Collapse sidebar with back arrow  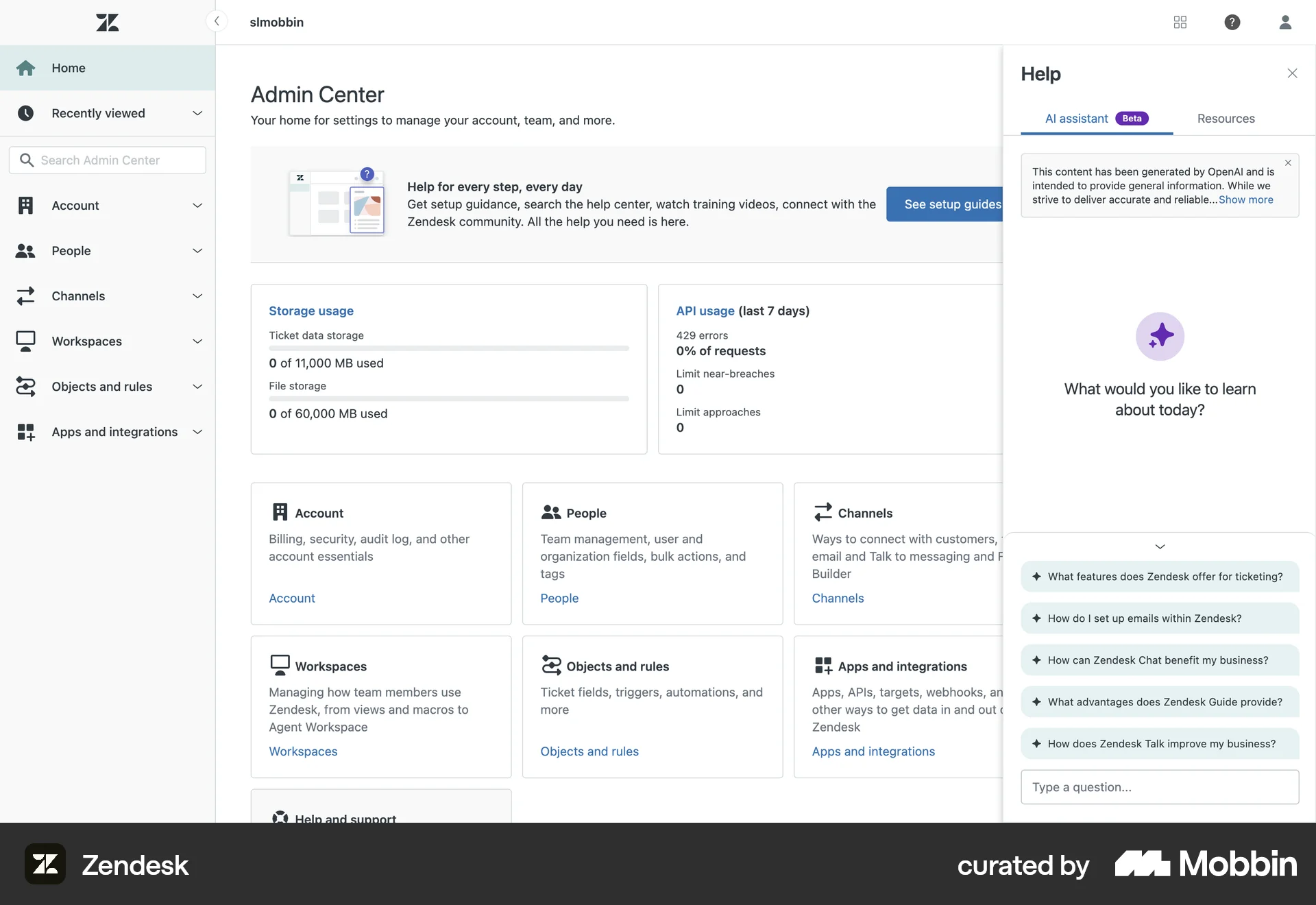tap(217, 21)
